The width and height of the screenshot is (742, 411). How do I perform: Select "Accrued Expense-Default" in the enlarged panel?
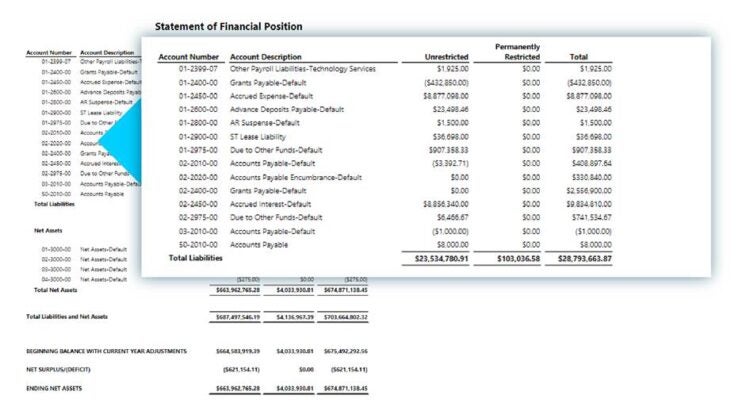click(271, 96)
